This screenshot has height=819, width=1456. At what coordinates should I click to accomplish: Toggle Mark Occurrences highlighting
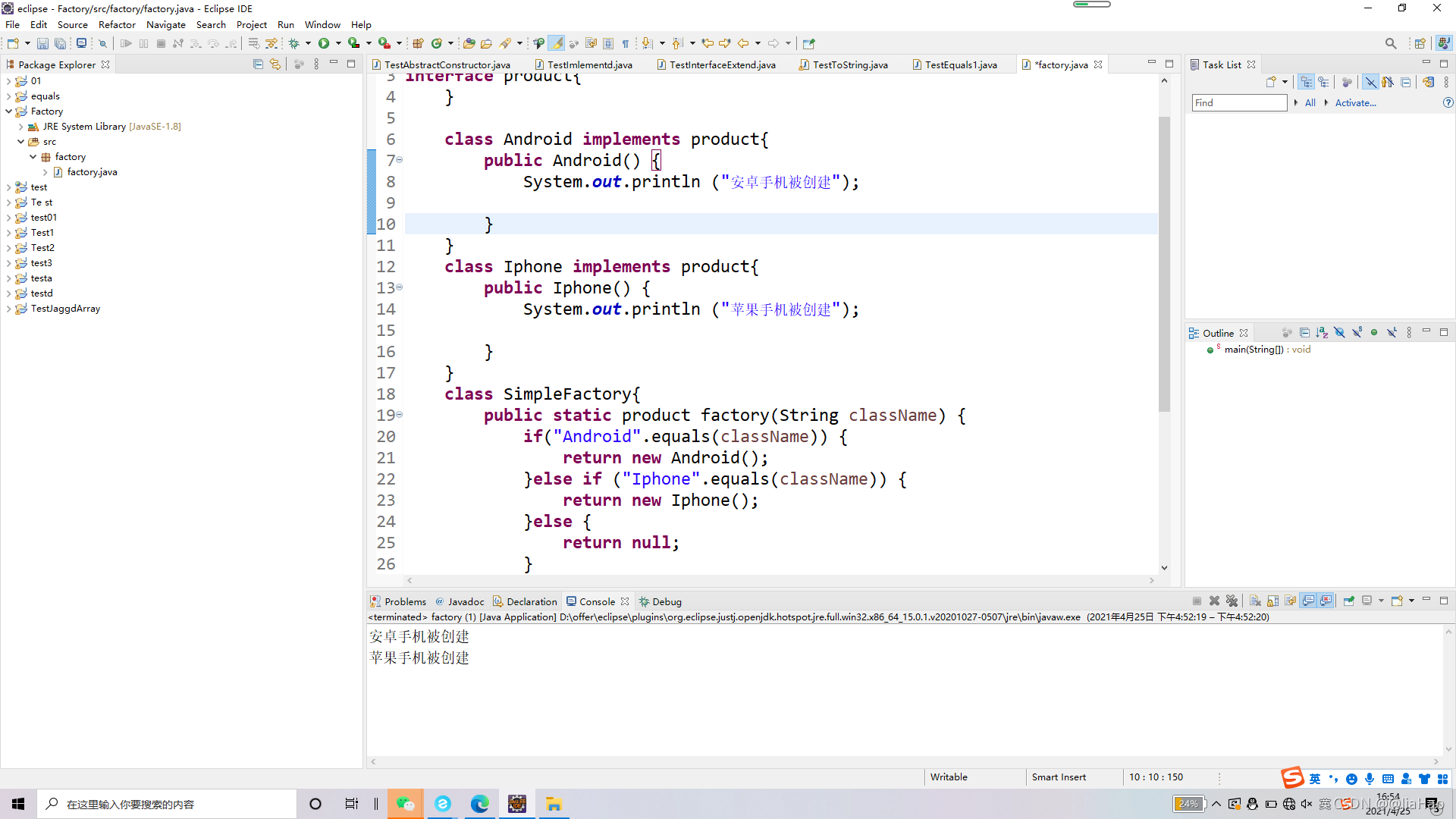click(x=557, y=43)
